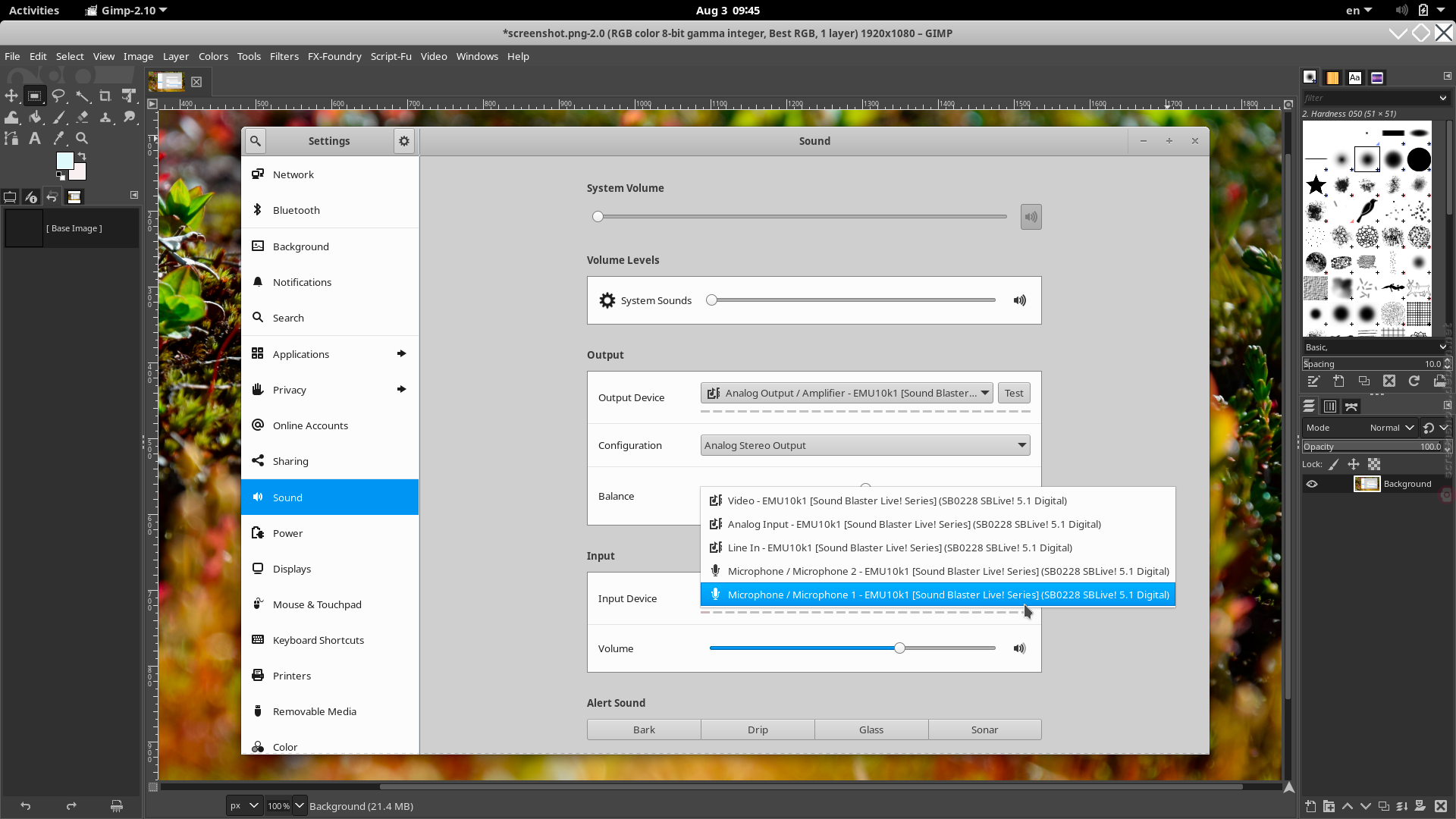The image size is (1456, 819).
Task: Open brushes panel configure tab menu
Action: point(1447,76)
